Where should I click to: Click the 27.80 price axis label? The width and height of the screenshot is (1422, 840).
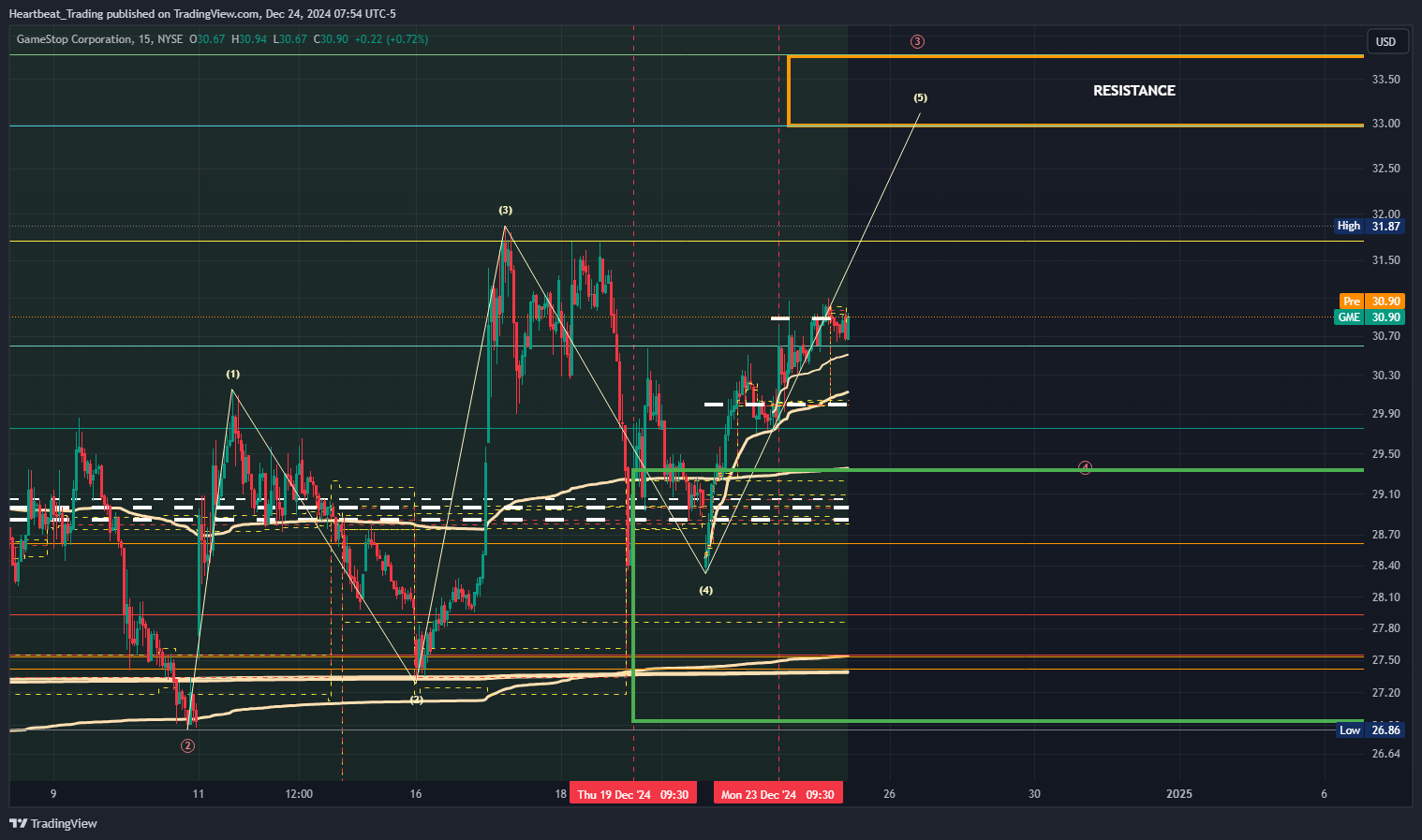click(1385, 628)
